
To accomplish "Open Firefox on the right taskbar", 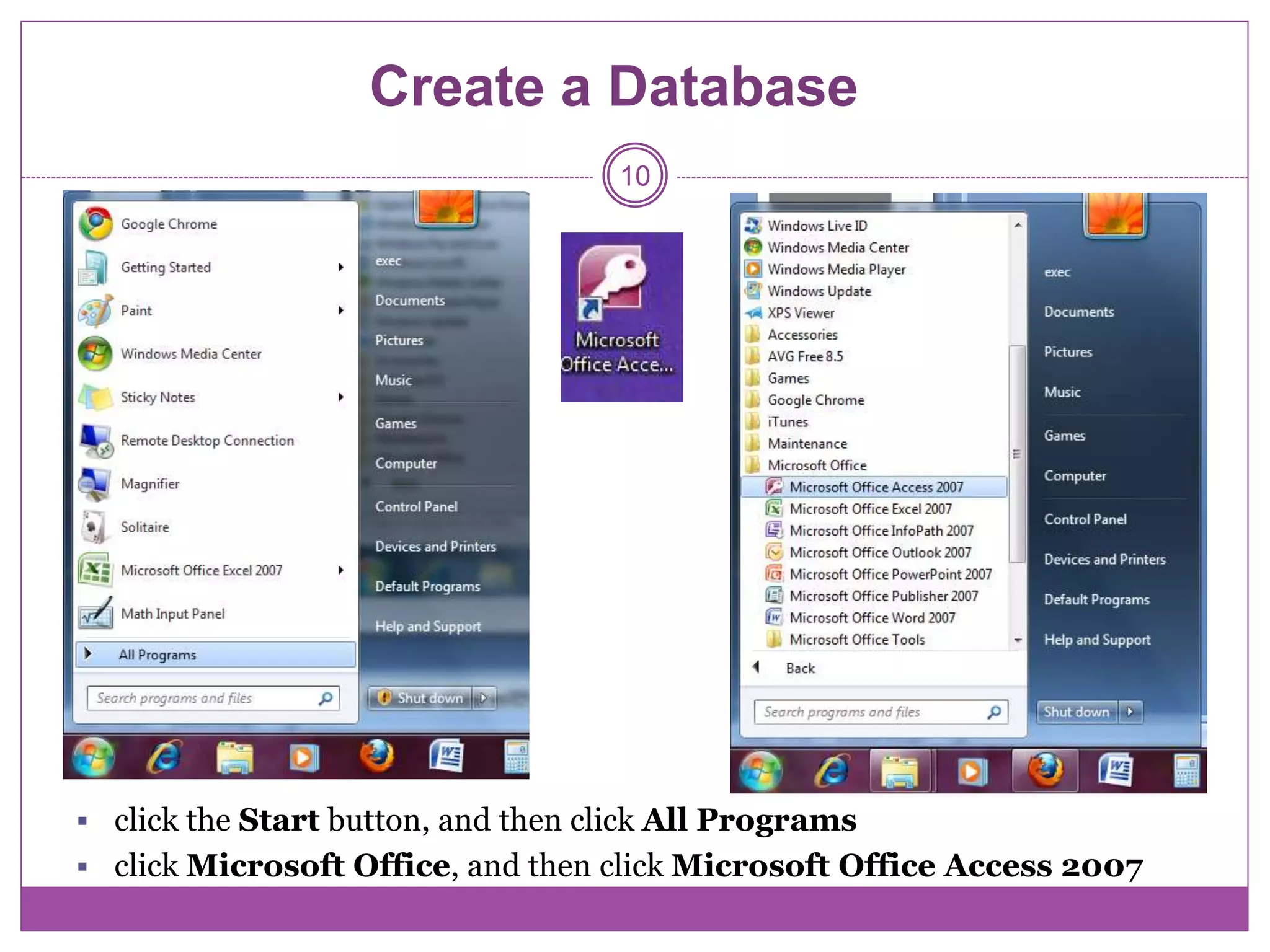I will [1045, 770].
